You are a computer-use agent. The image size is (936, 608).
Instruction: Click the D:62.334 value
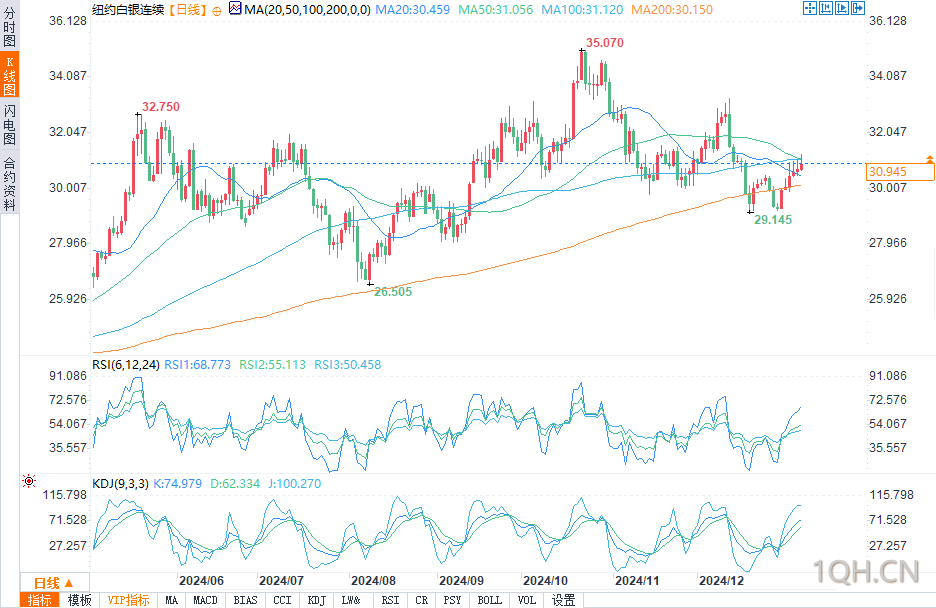point(235,483)
